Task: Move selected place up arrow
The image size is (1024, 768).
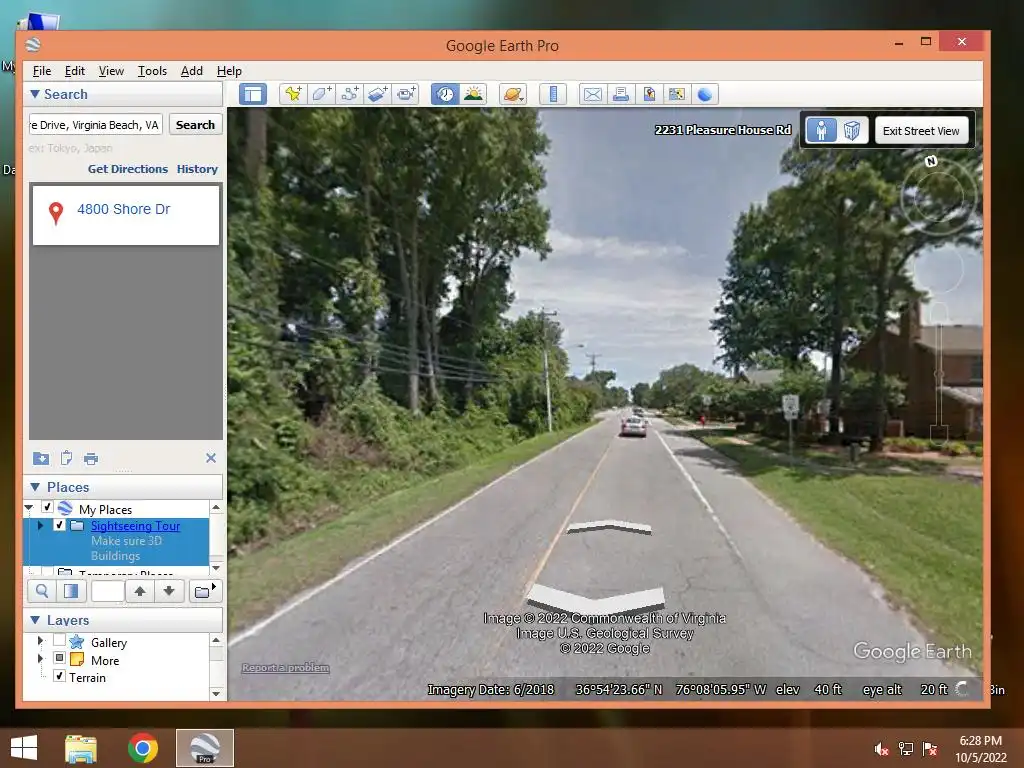Action: click(140, 592)
